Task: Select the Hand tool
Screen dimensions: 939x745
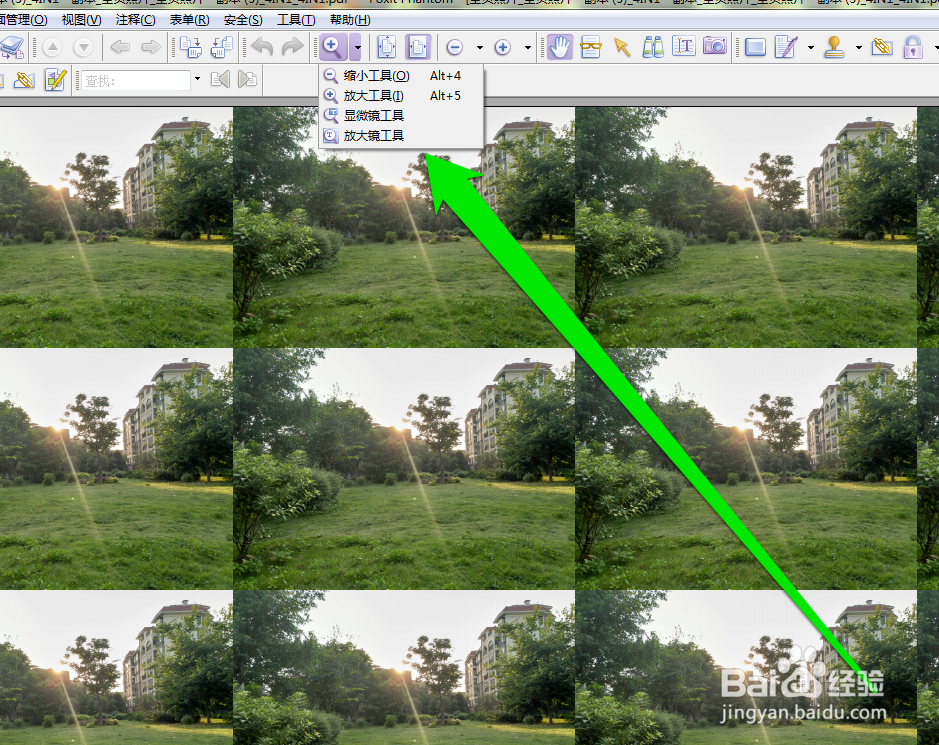Action: point(560,47)
